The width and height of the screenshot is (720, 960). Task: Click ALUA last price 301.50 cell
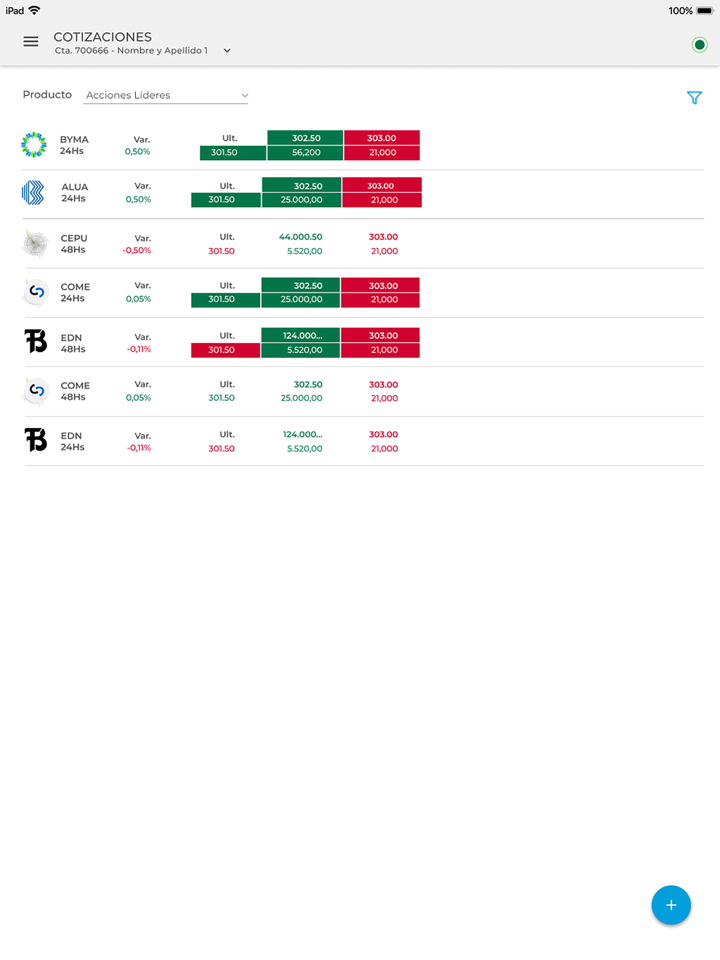(x=225, y=200)
